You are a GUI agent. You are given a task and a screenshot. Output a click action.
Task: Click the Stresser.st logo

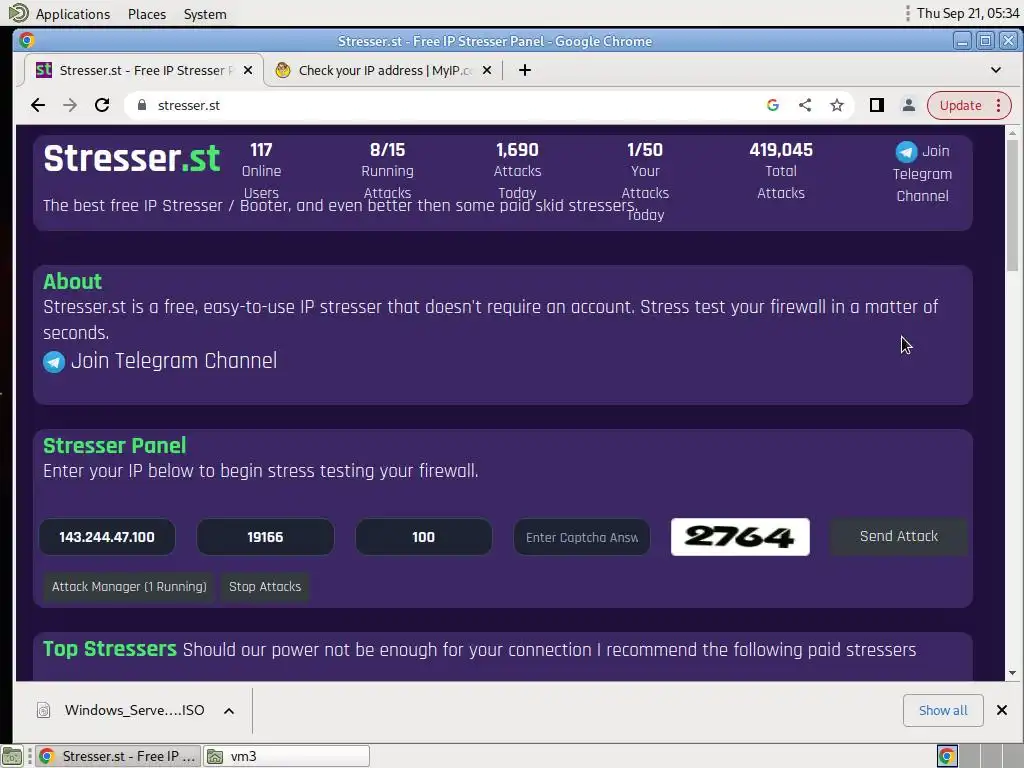pyautogui.click(x=132, y=159)
